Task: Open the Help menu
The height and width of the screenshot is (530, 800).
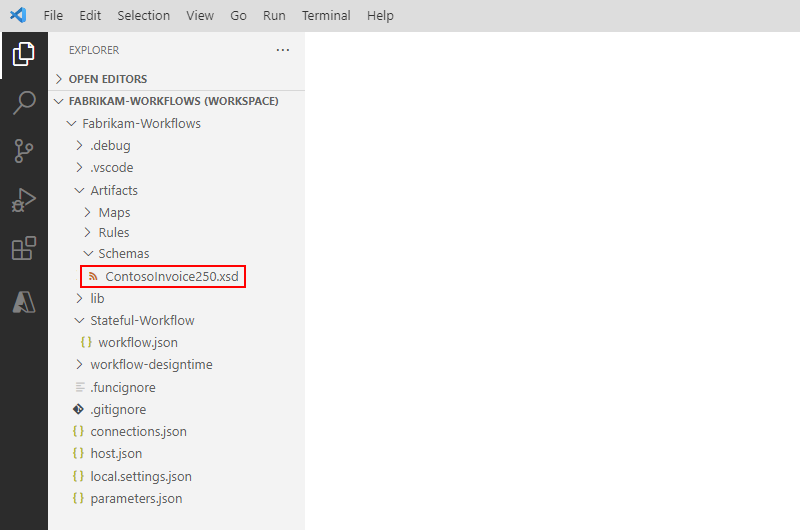Action: point(380,16)
